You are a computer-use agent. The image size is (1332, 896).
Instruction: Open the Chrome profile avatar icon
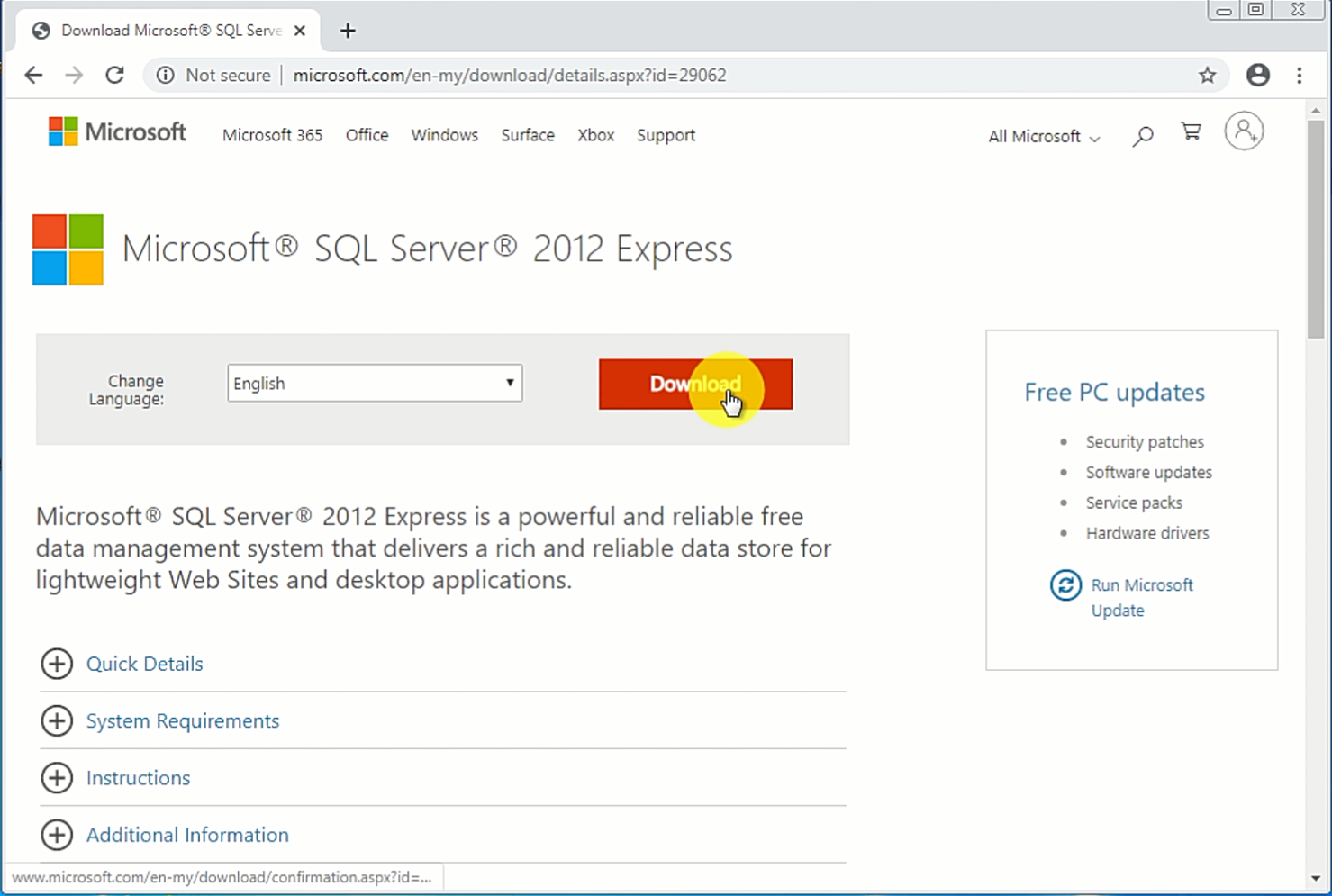click(x=1258, y=76)
